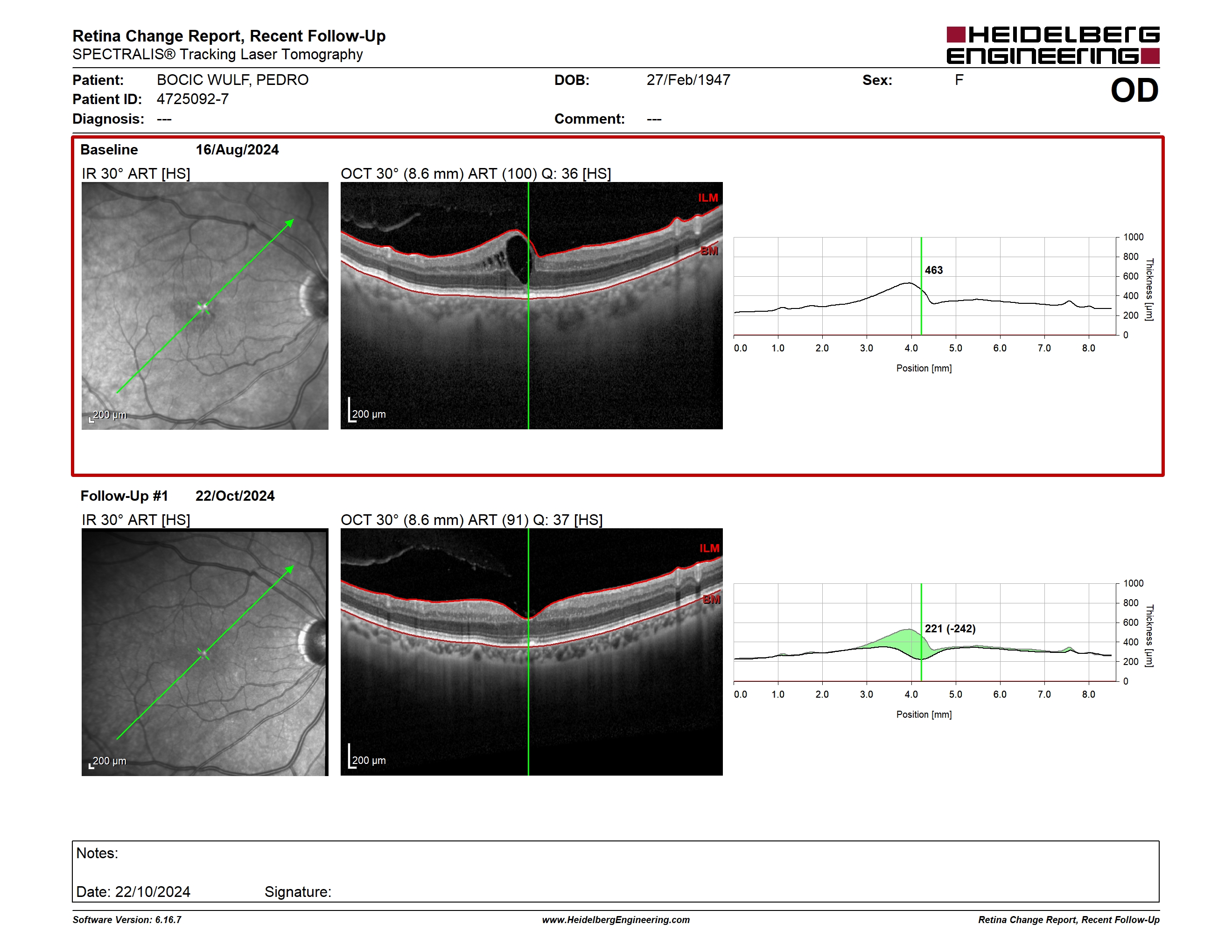Click the BM label in baseline OCT
The height and width of the screenshot is (952, 1232).
click(709, 251)
